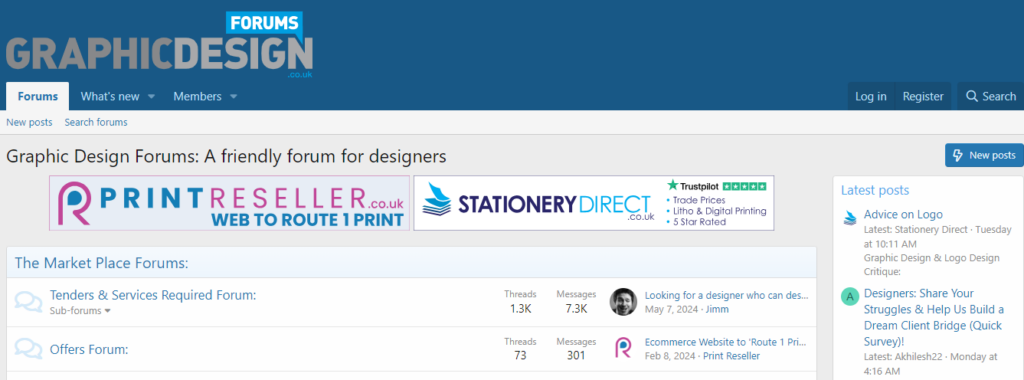The image size is (1024, 380).
Task: Click the Jimm username link
Action: pos(717,309)
